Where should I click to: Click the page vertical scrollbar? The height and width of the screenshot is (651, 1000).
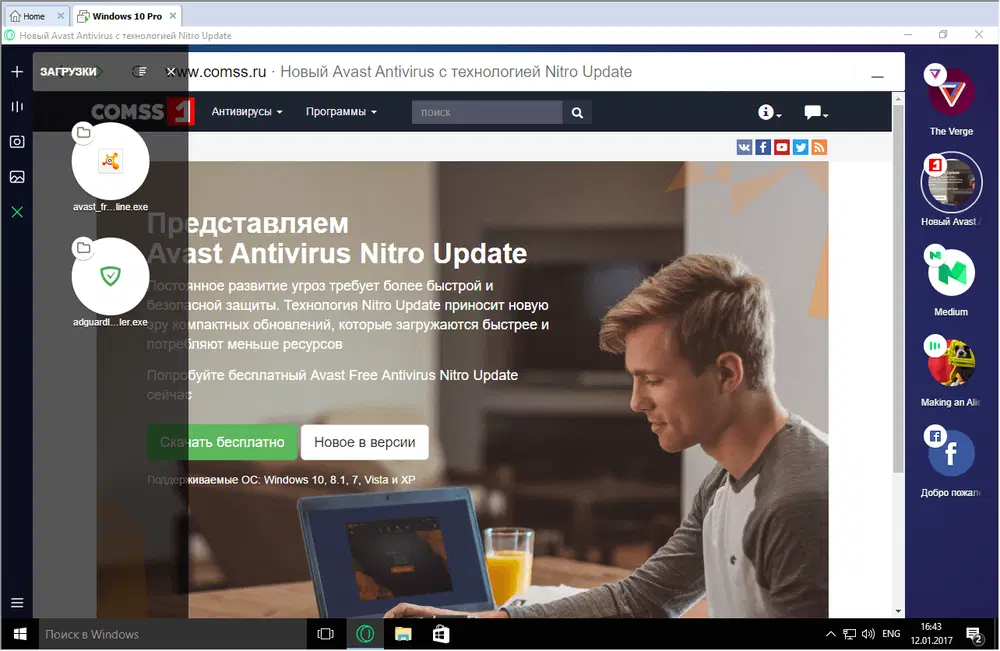(x=898, y=287)
